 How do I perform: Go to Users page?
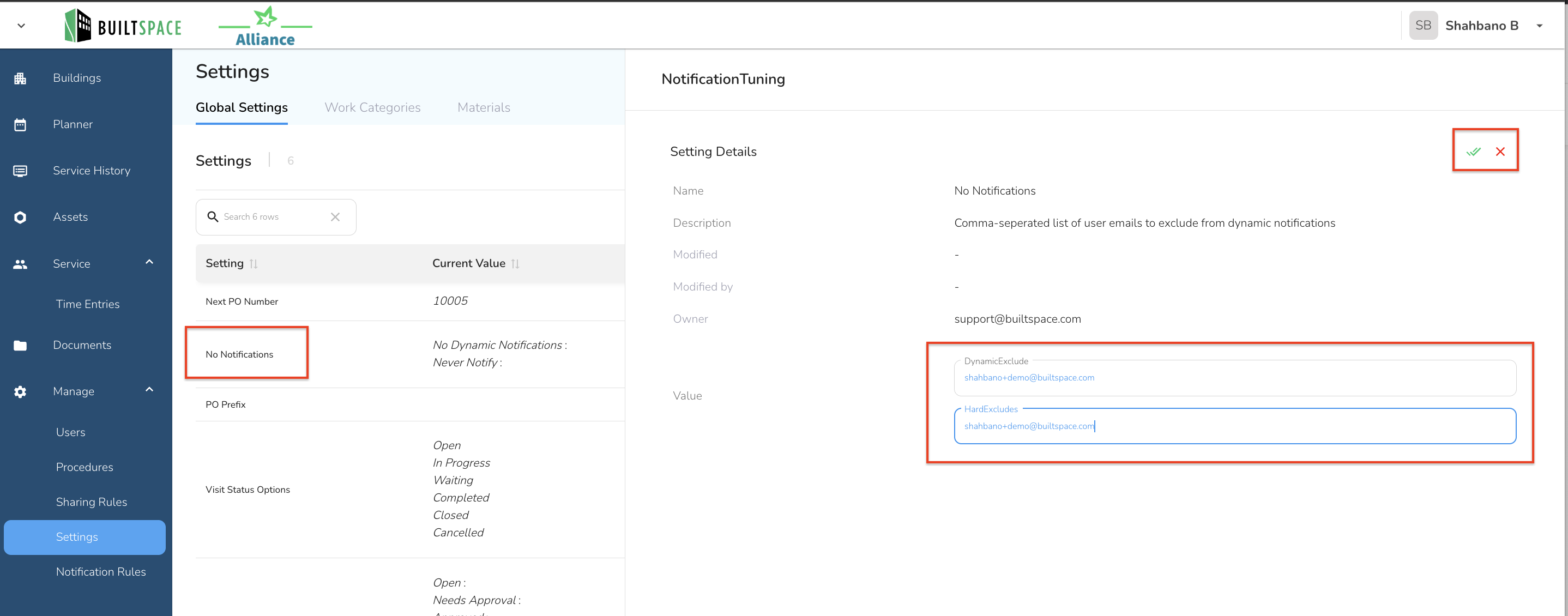[x=71, y=432]
